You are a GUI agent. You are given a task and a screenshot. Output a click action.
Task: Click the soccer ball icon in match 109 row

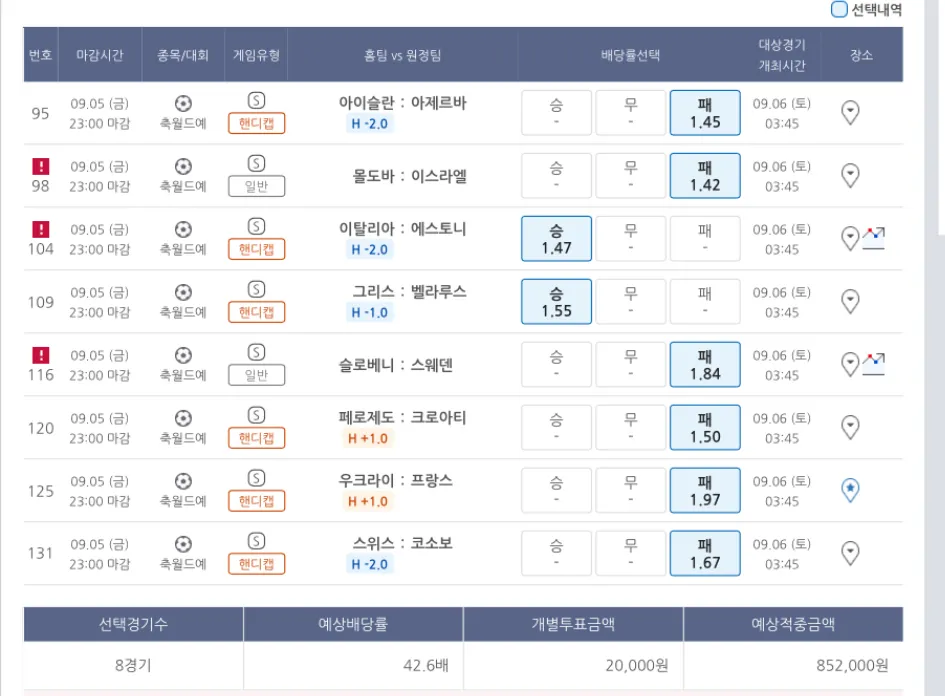pyautogui.click(x=183, y=292)
